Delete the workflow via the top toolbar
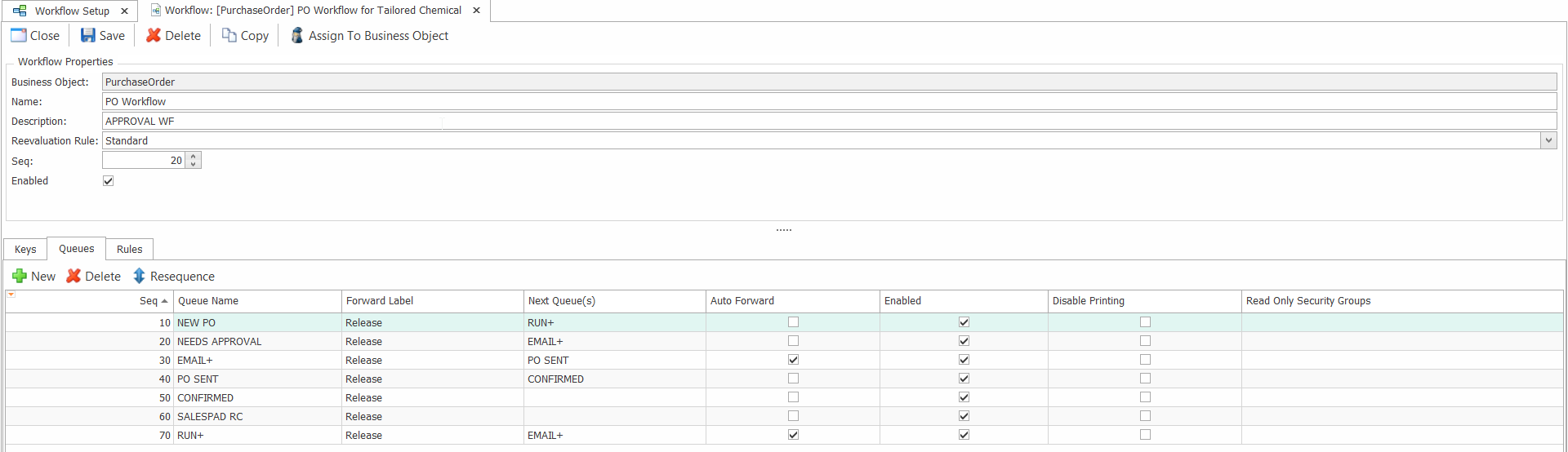The height and width of the screenshot is (452, 1568). (x=154, y=36)
